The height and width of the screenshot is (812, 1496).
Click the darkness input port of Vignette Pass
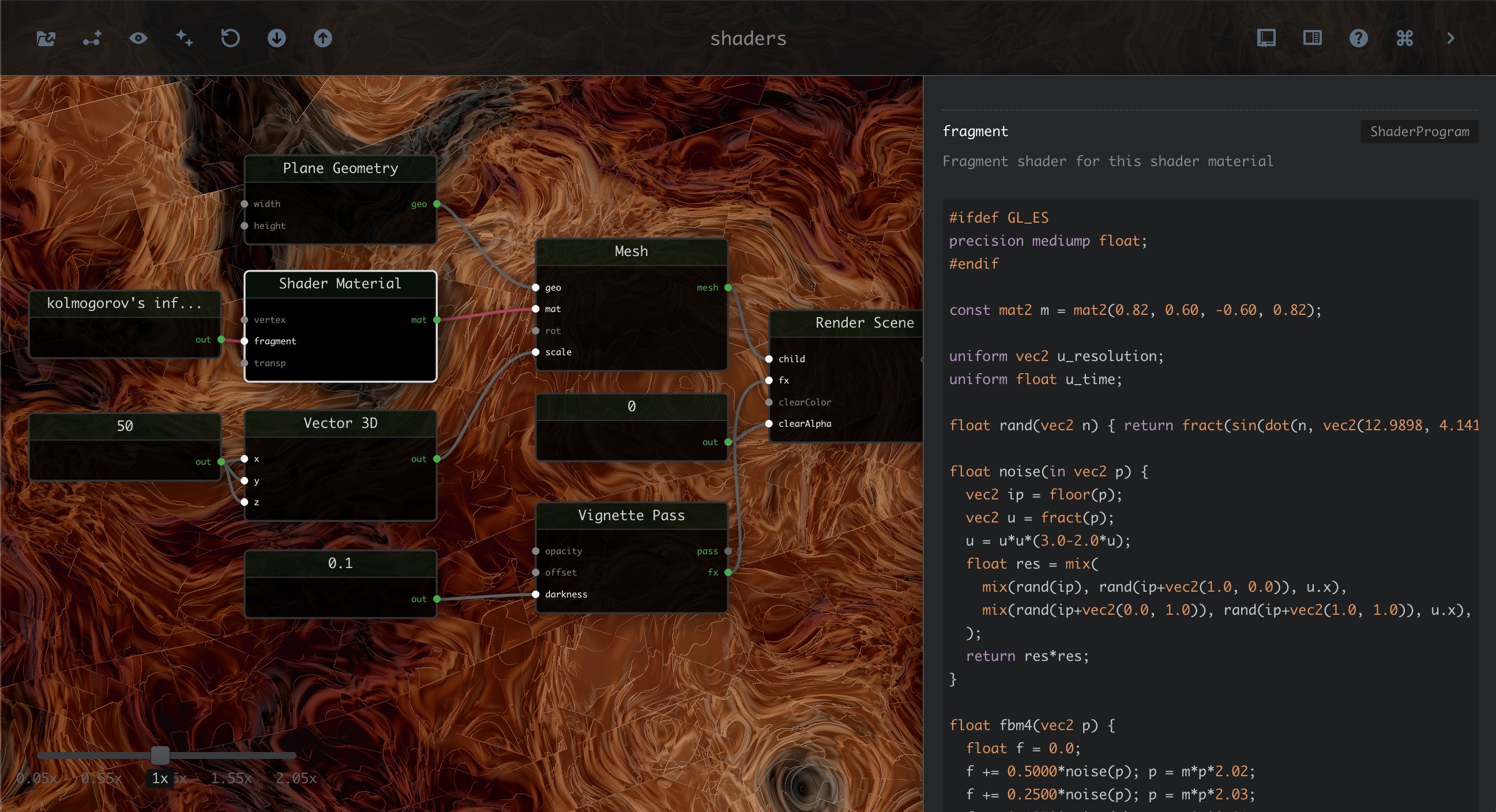[x=536, y=594]
